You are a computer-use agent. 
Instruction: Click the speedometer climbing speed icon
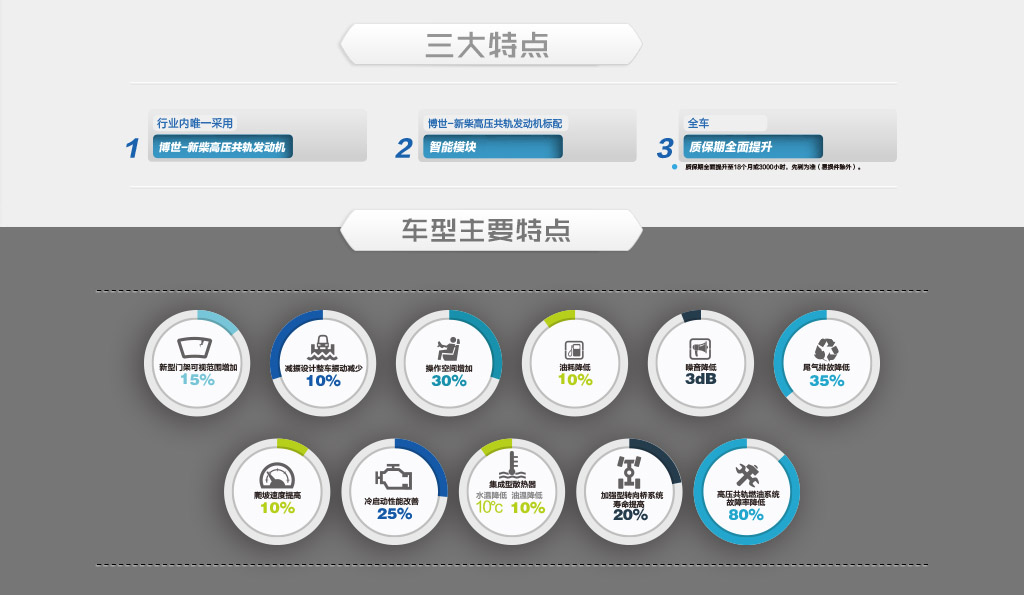pos(276,476)
